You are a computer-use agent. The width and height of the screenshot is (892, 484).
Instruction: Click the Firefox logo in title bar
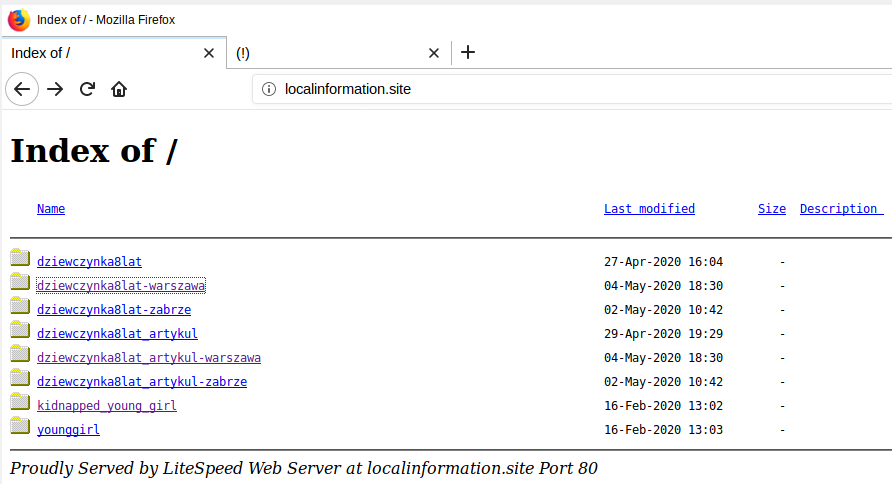click(19, 19)
